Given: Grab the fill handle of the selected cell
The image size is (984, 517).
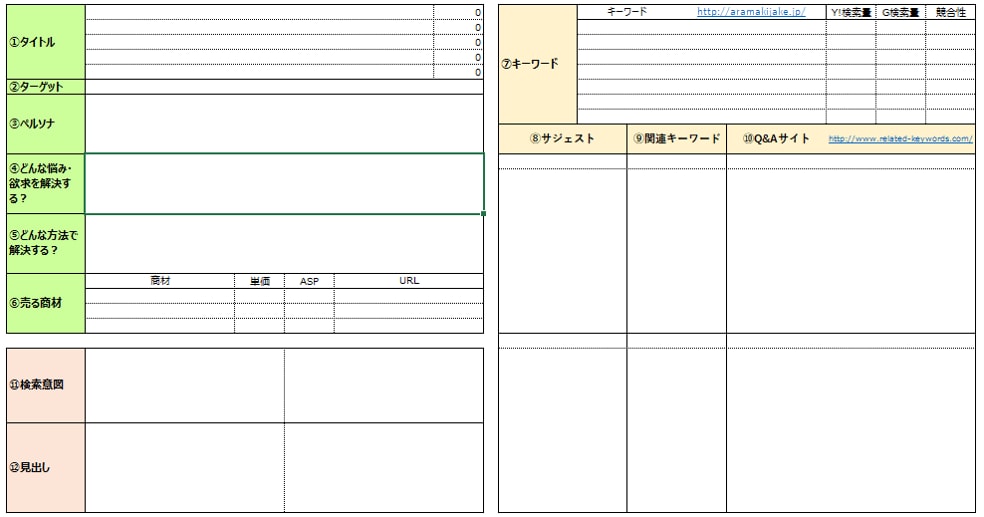Looking at the screenshot, I should tap(483, 213).
